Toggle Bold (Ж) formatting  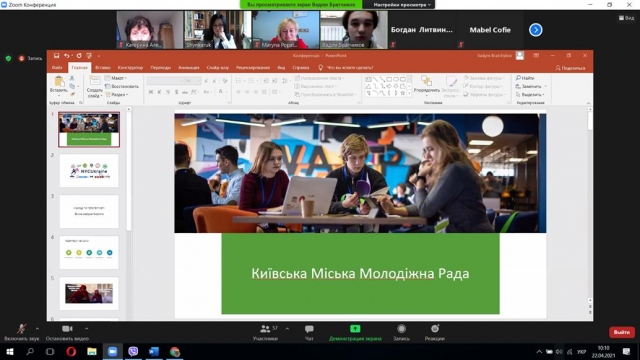point(151,92)
